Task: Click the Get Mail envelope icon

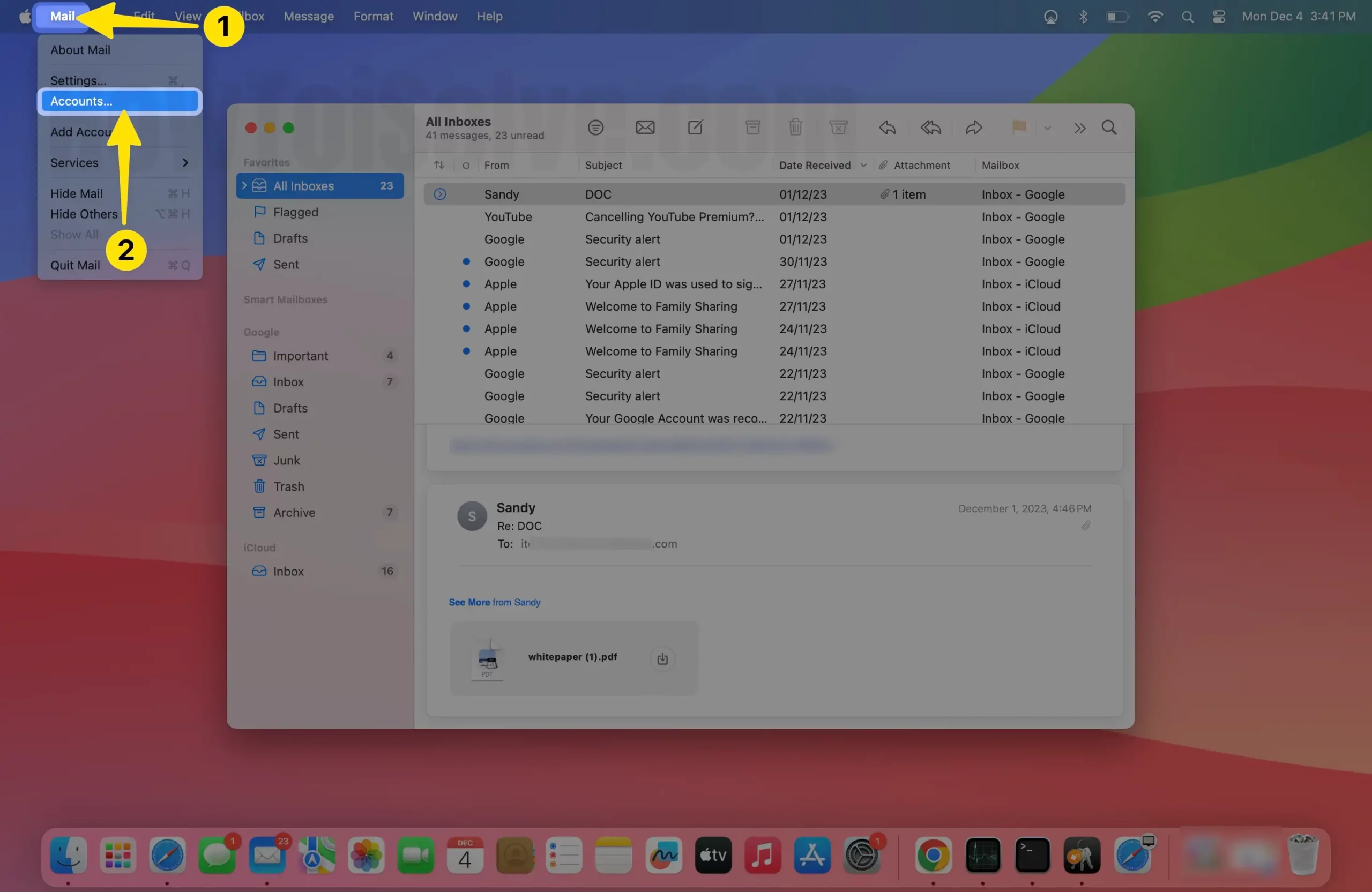Action: pos(645,128)
